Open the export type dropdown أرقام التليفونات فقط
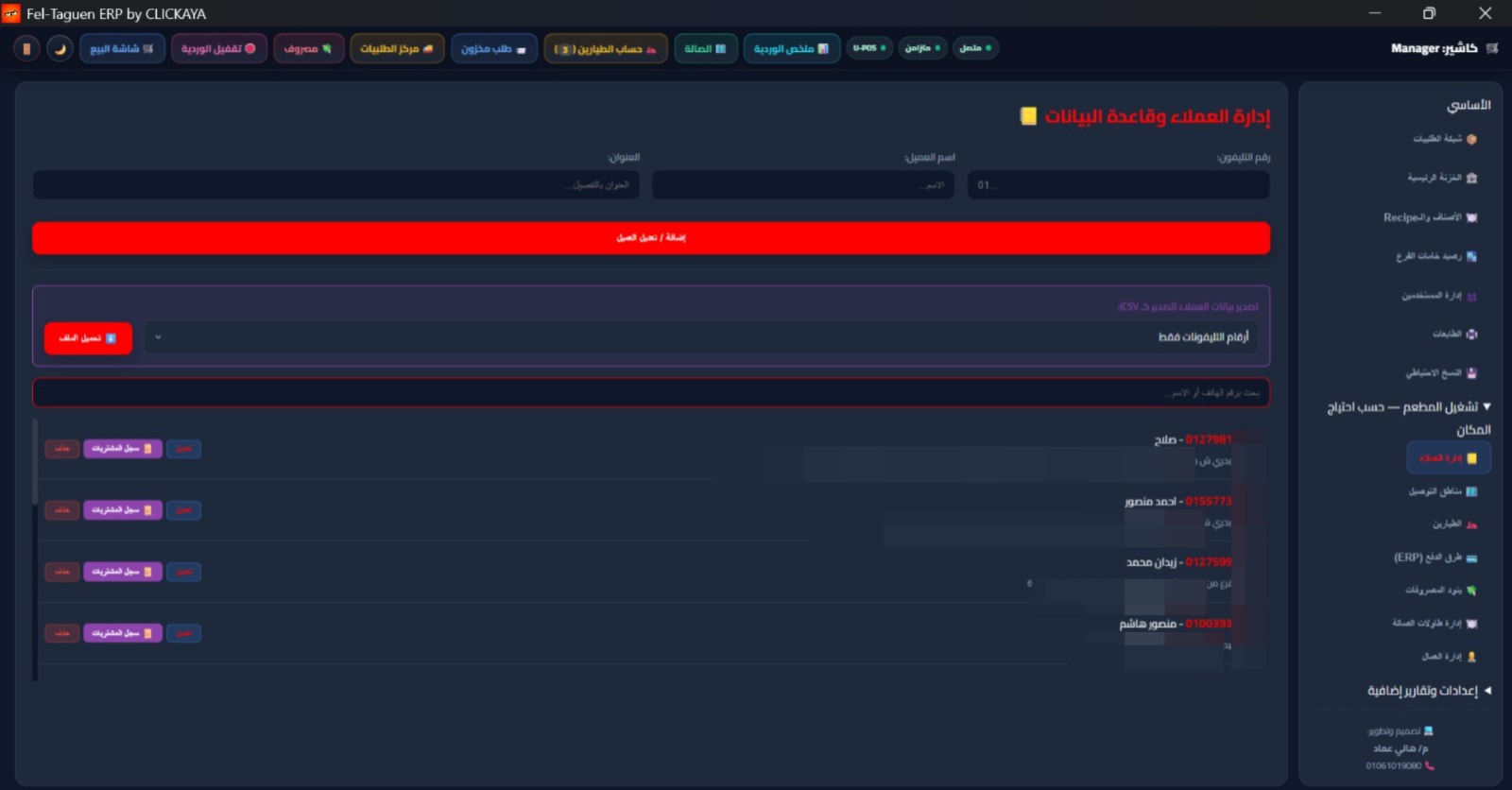The width and height of the screenshot is (1512, 790). (x=700, y=337)
